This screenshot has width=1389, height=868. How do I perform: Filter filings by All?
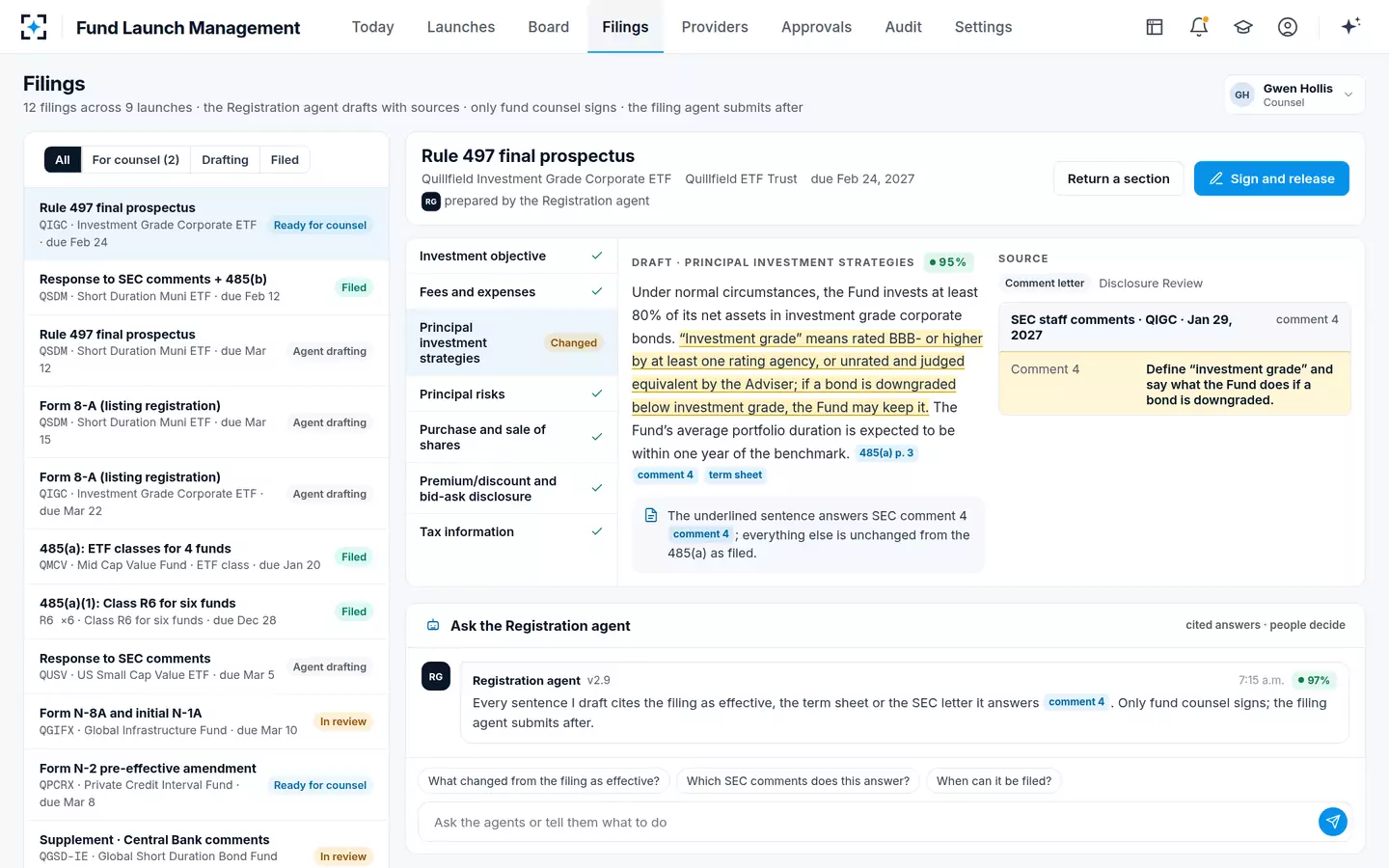63,160
